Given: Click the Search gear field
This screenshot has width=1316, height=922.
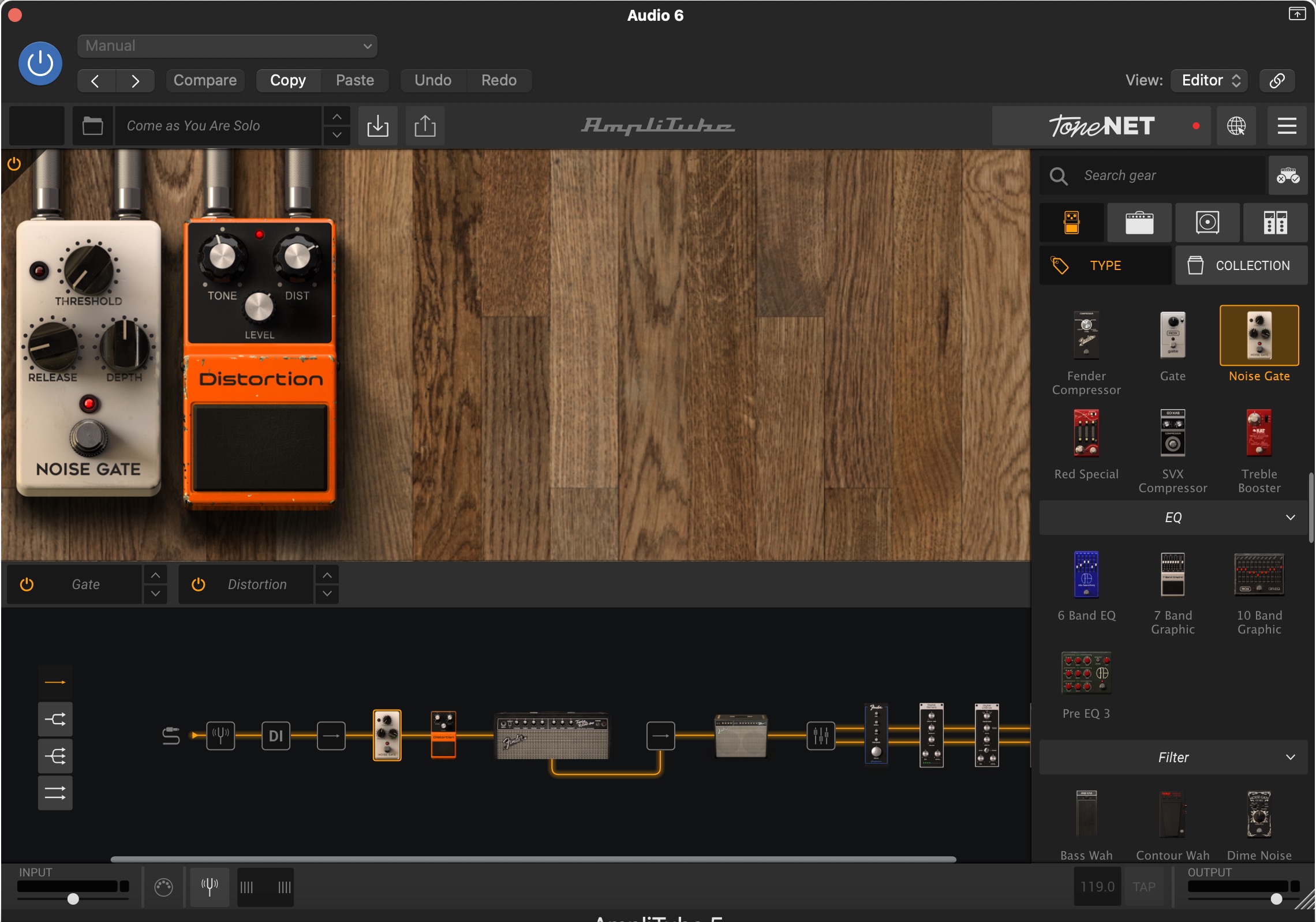Looking at the screenshot, I should (1152, 175).
